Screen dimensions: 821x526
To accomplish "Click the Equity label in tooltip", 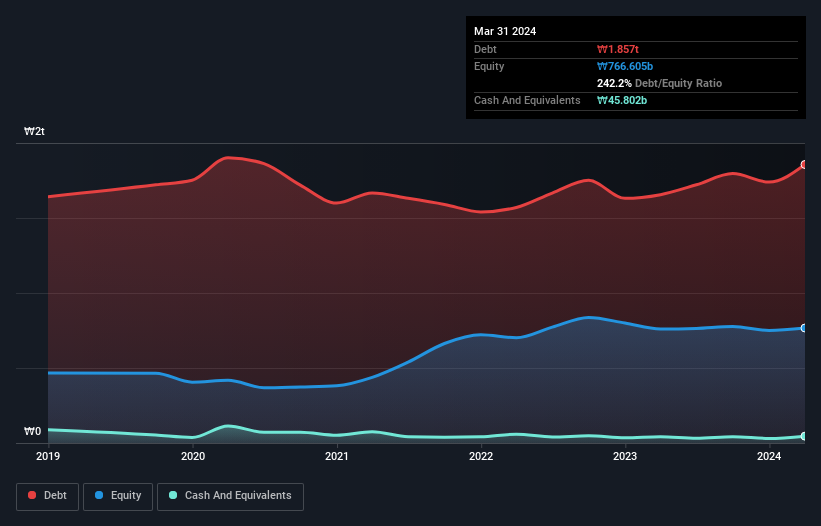I will click(x=489, y=66).
